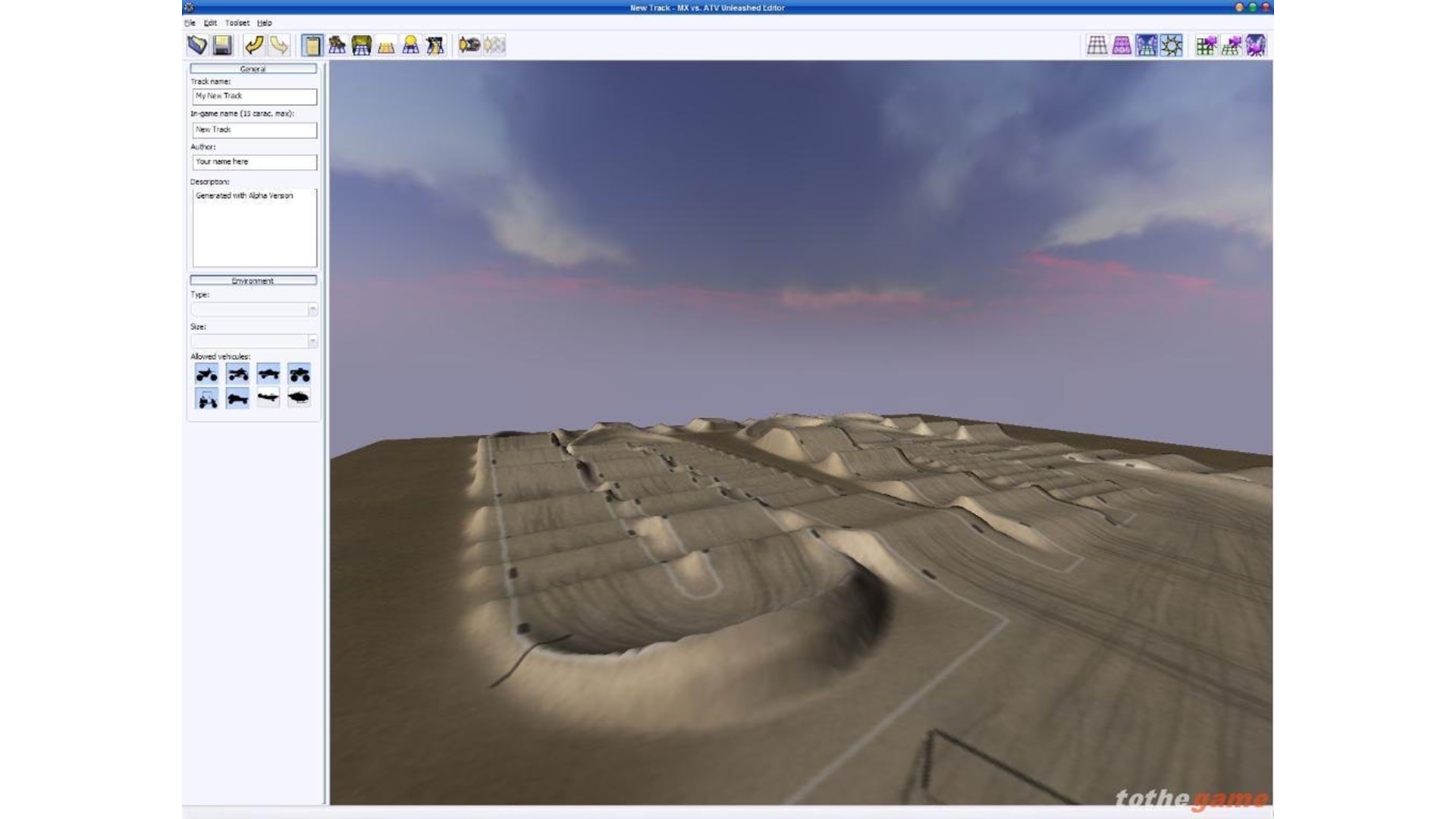The width and height of the screenshot is (1456, 819).
Task: Open a track file with the folder icon
Action: coord(197,45)
